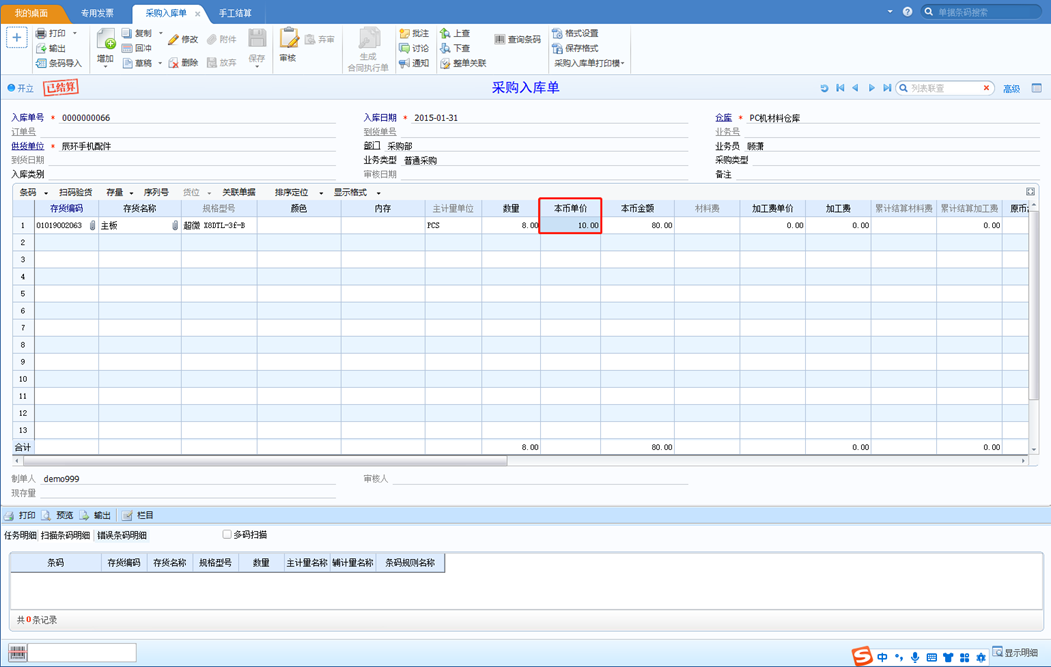Close the 采购入库单 tab
The image size is (1051, 667).
pyautogui.click(x=198, y=13)
